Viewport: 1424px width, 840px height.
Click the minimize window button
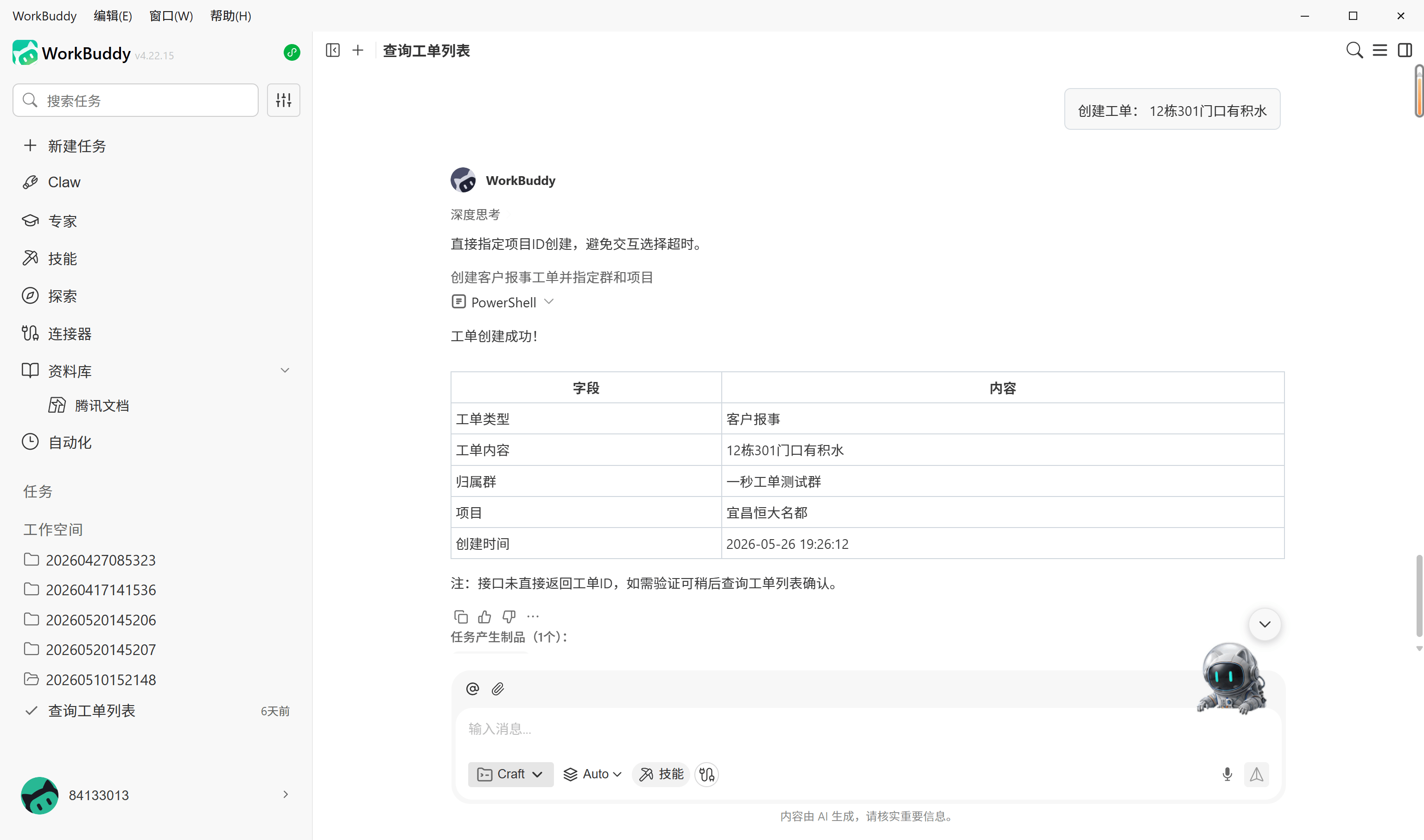(1304, 16)
